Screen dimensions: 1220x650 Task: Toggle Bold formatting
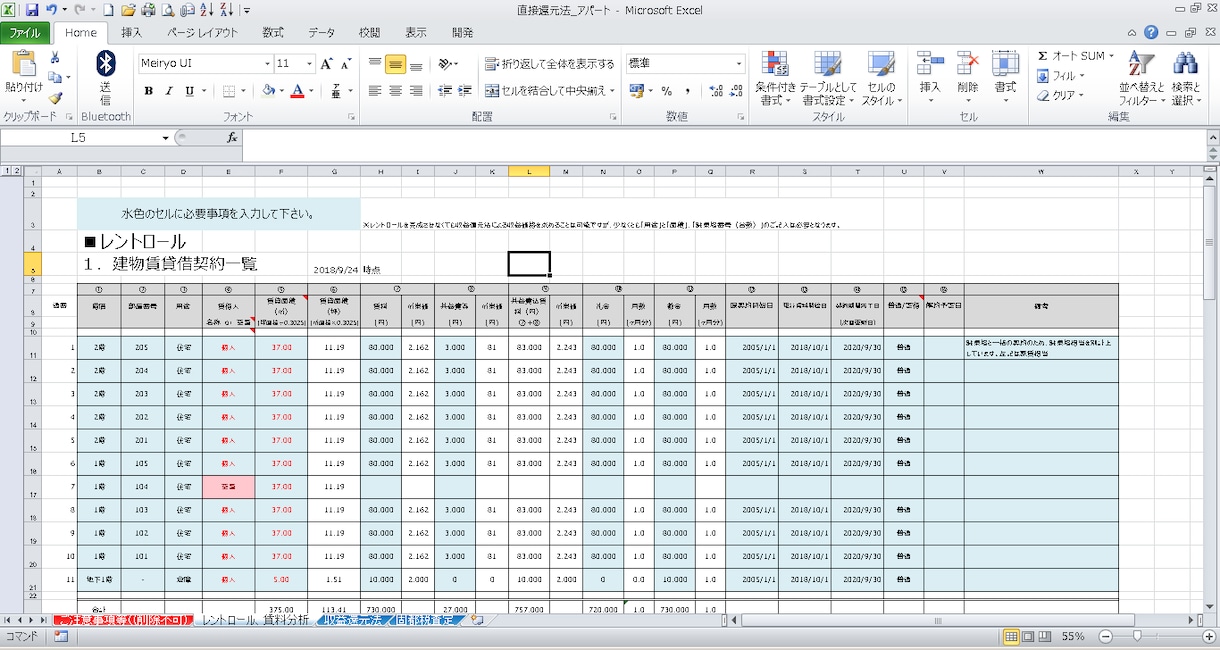click(148, 91)
